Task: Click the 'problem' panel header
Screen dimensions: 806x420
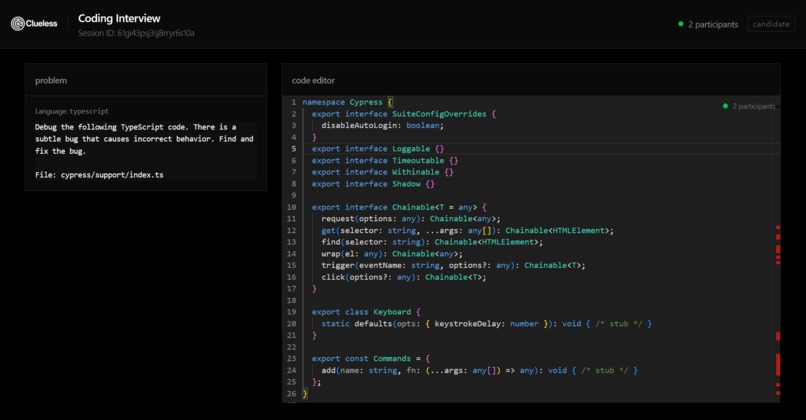Action: pos(51,80)
